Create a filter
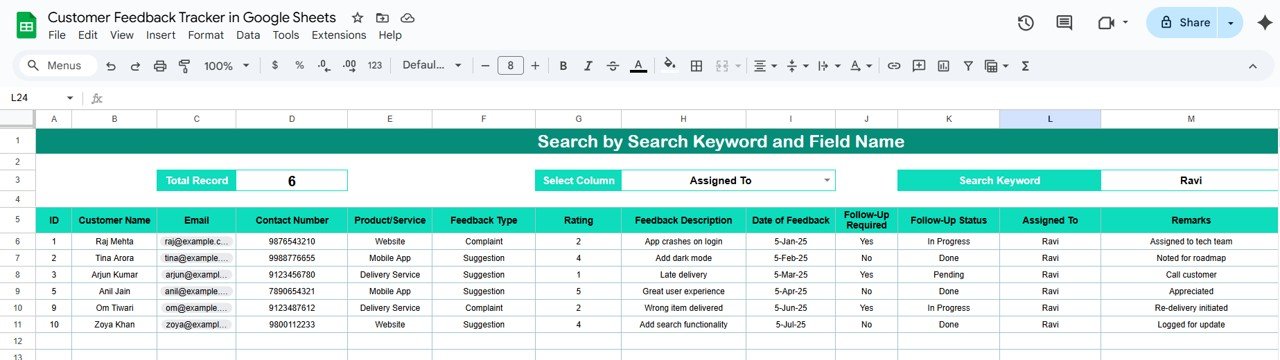1280x360 pixels. (968, 66)
